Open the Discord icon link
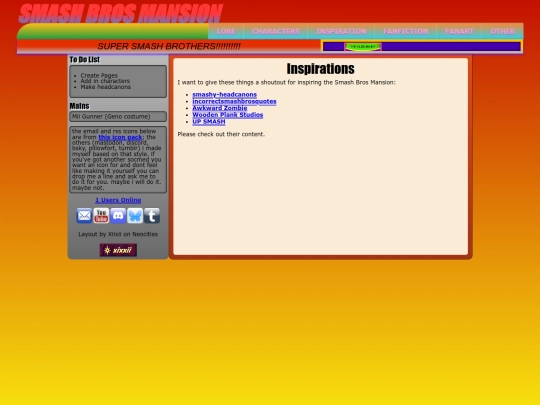The height and width of the screenshot is (405, 540). tap(118, 216)
